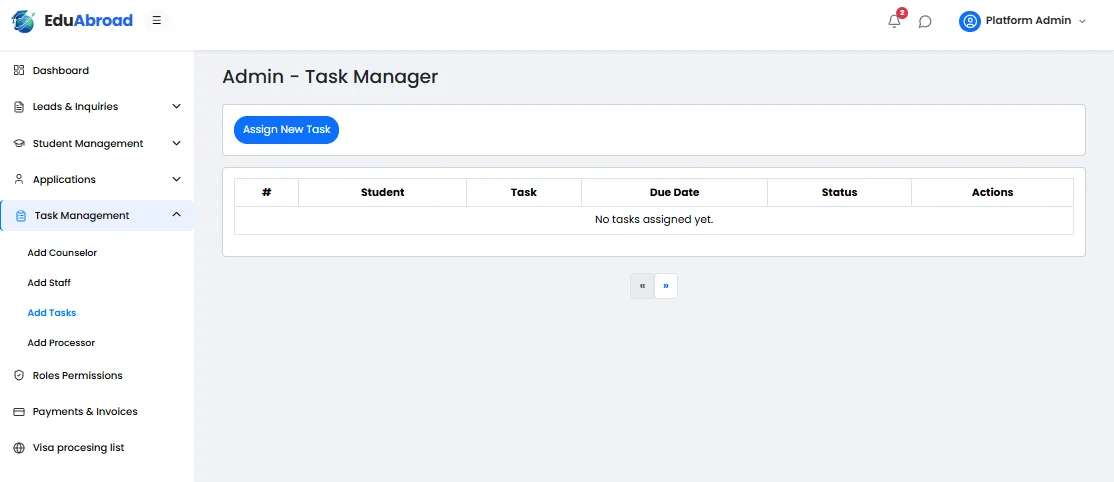Click the Roles Permissions shield icon

click(19, 375)
